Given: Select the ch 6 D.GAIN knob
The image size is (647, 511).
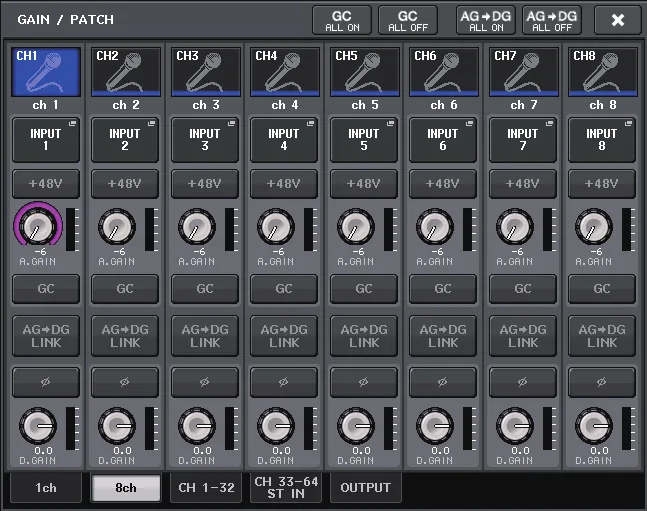Looking at the screenshot, I should pyautogui.click(x=435, y=426).
